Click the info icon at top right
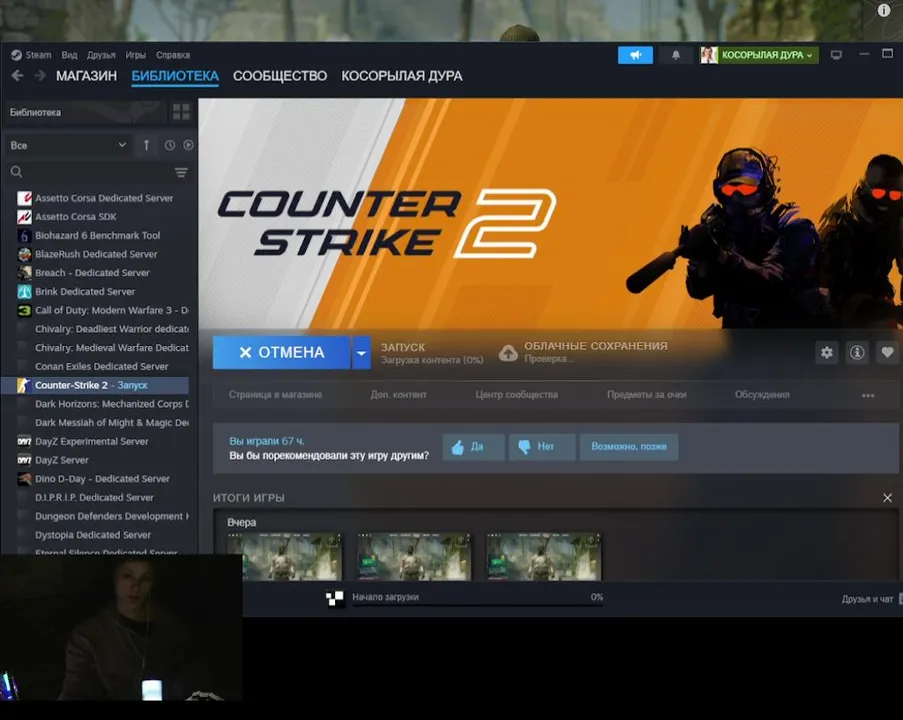The width and height of the screenshot is (903, 720). (x=883, y=10)
